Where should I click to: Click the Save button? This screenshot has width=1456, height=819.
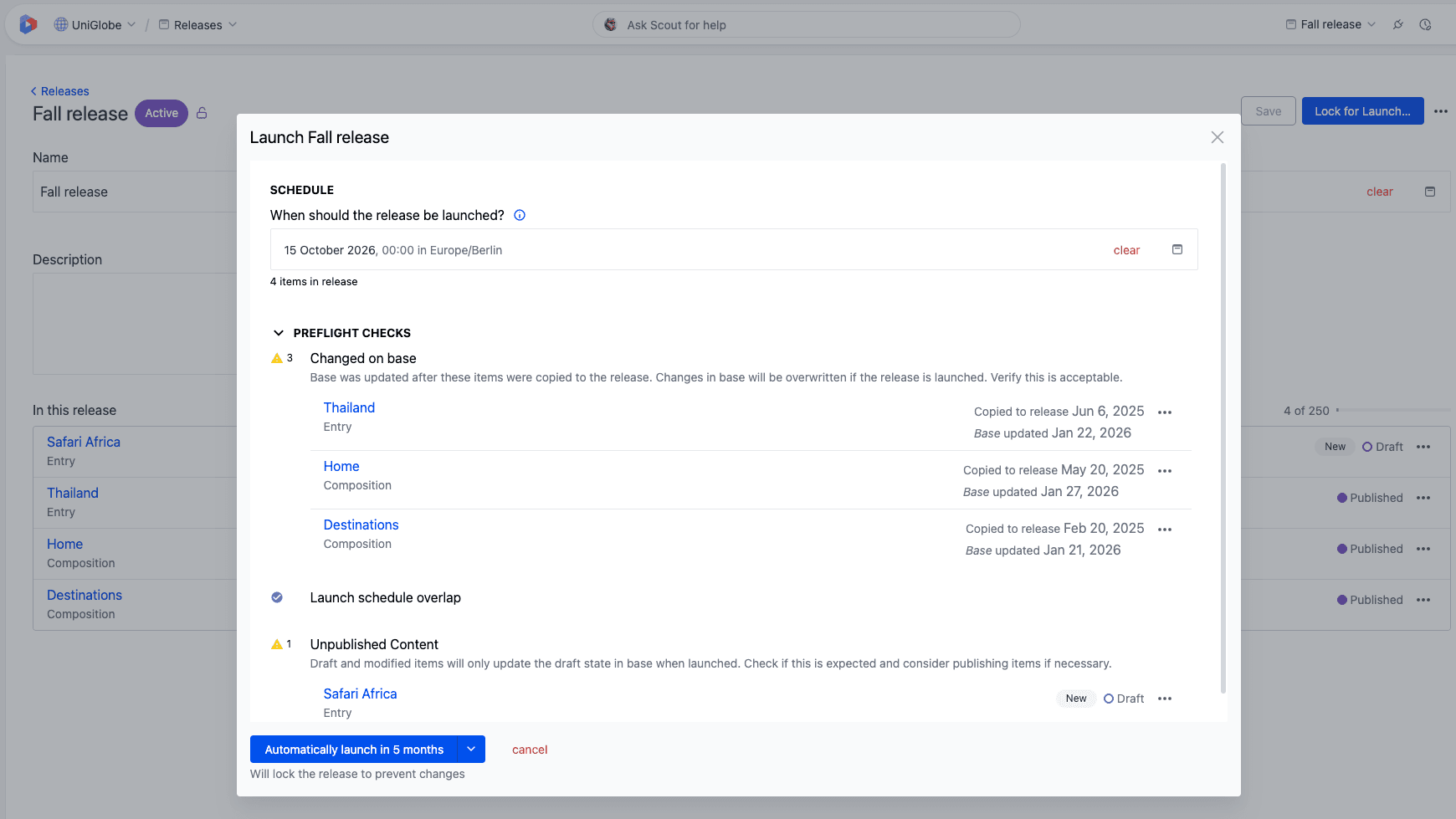click(x=1268, y=110)
